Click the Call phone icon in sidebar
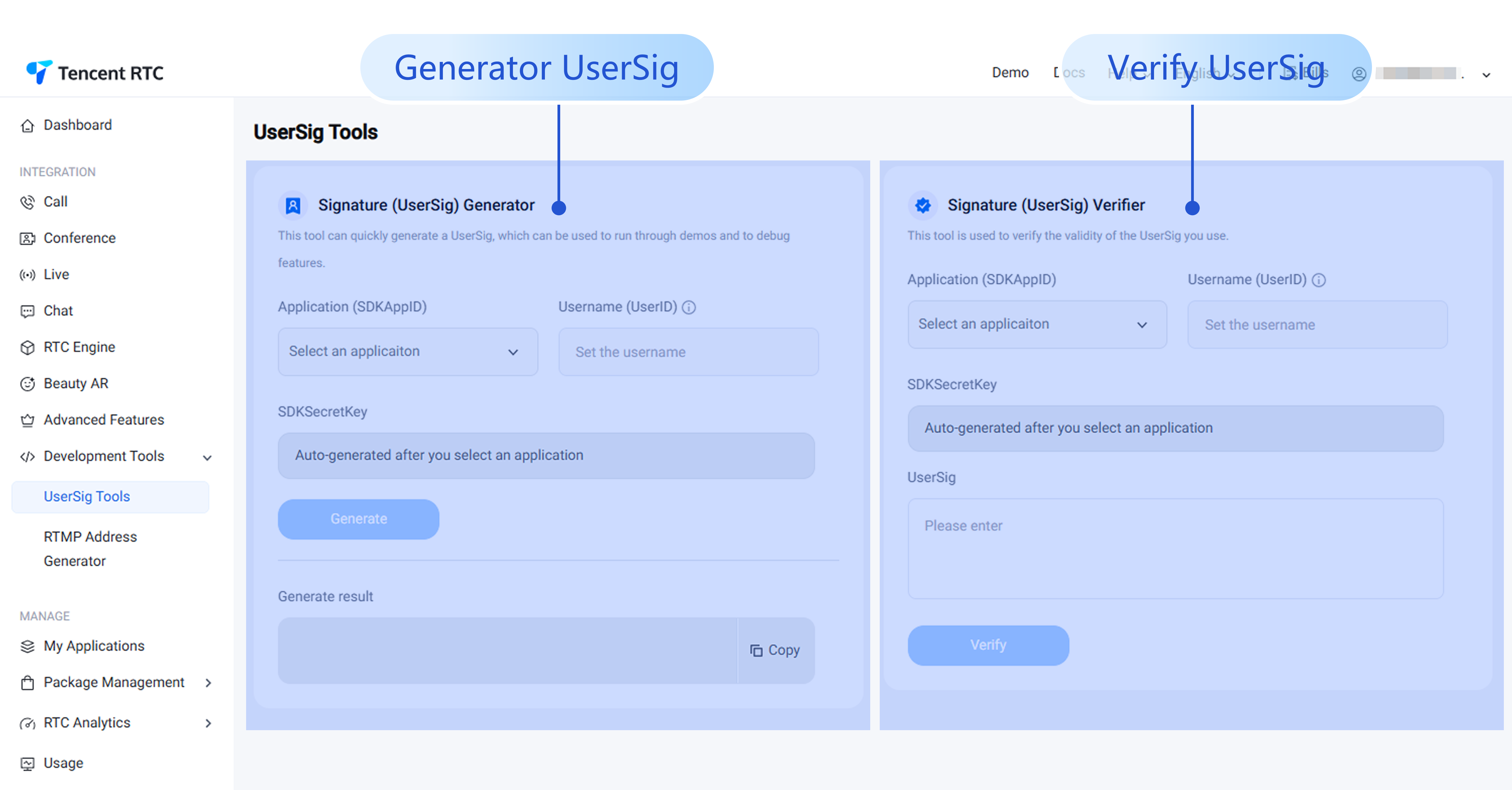This screenshot has height=790, width=1512. [27, 203]
